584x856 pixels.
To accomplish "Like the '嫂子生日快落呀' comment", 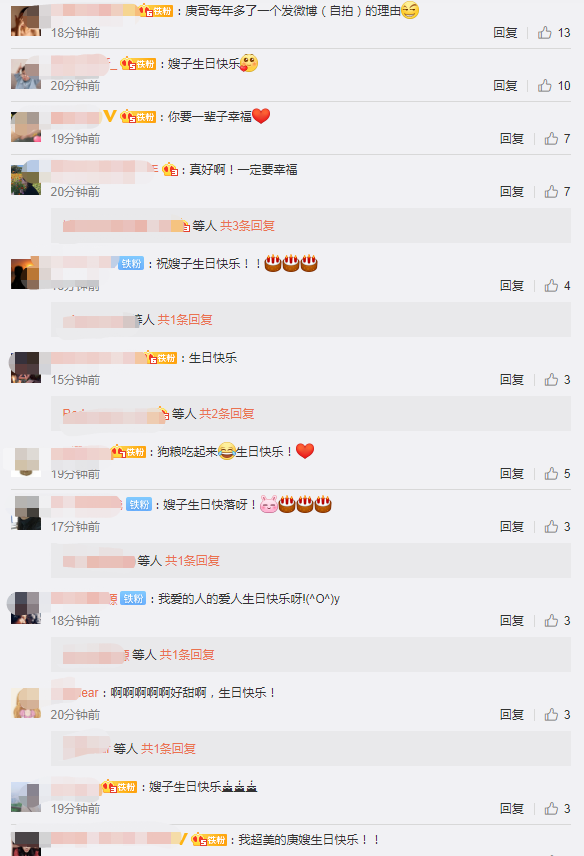I will pyautogui.click(x=551, y=526).
